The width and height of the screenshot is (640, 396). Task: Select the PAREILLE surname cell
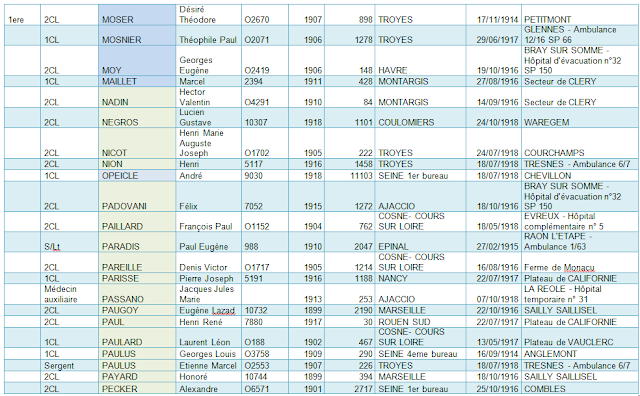point(137,263)
